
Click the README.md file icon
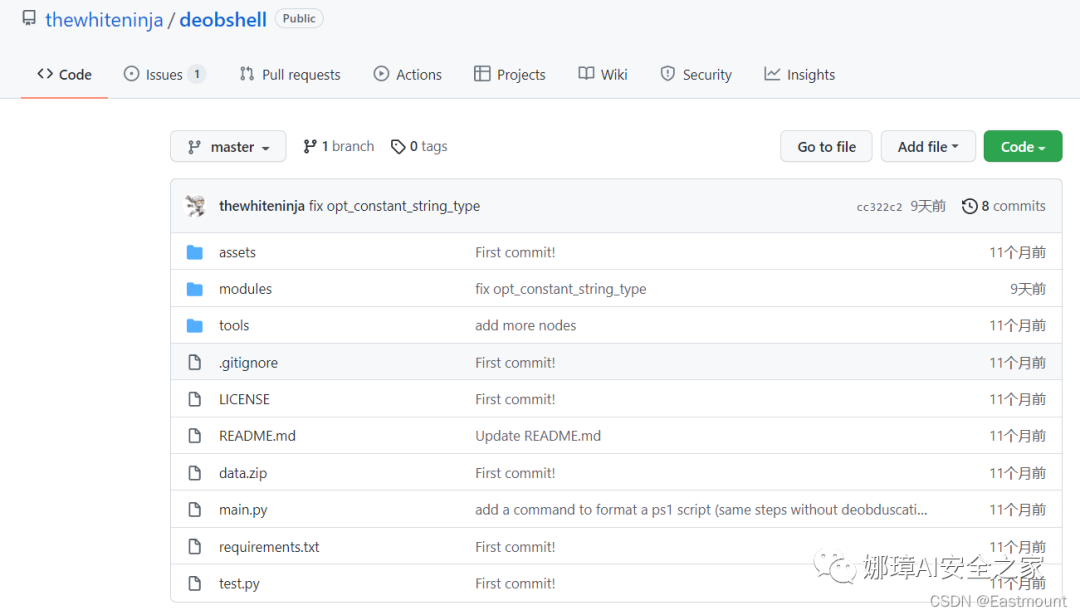195,436
